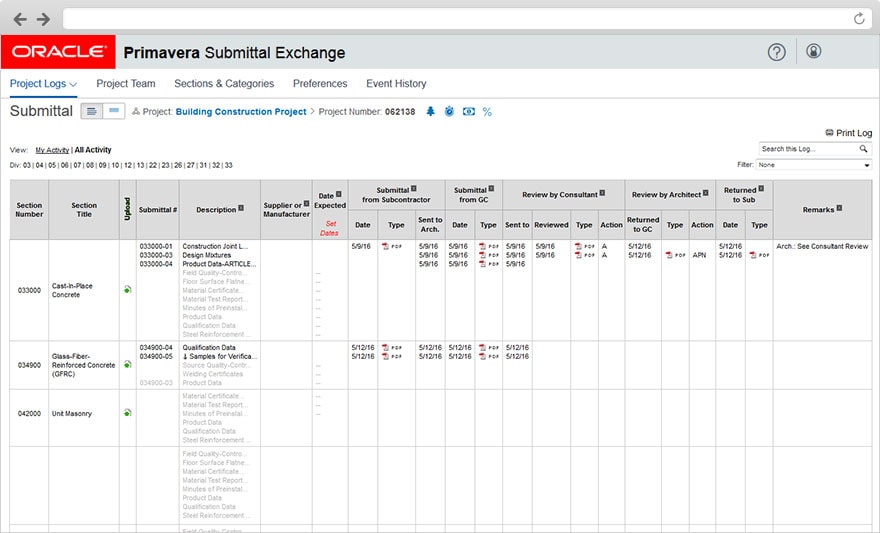Click info icon on Submittal from GC header
The width and height of the screenshot is (880, 533).
point(491,189)
